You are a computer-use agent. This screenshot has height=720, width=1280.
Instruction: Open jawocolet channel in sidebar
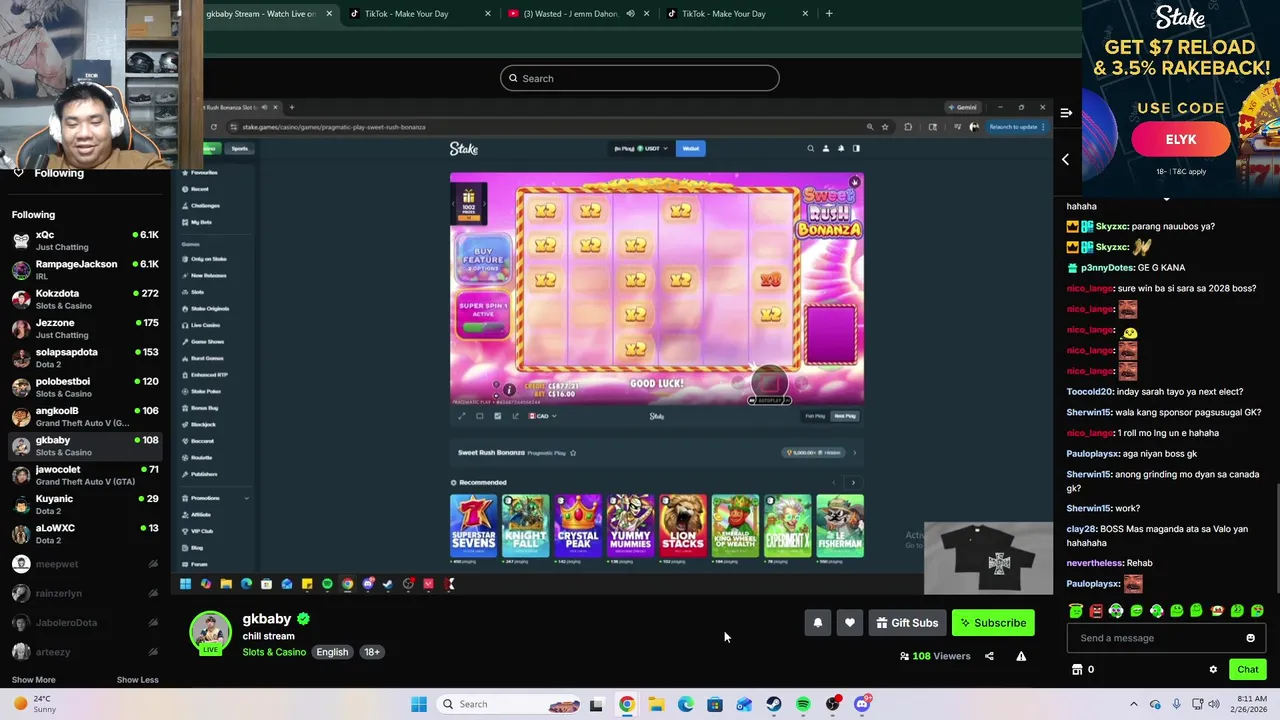tap(85, 475)
